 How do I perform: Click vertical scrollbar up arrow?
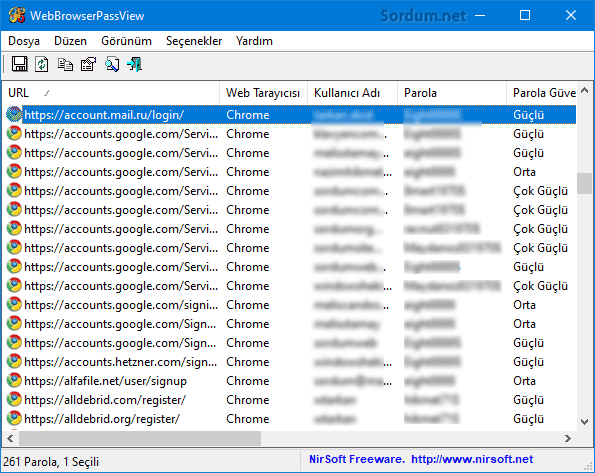click(x=584, y=90)
